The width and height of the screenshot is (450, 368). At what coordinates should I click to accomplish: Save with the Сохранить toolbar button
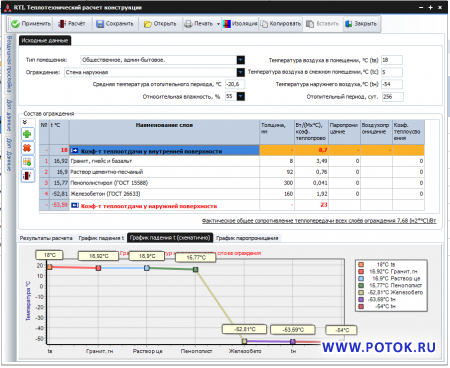coord(115,24)
